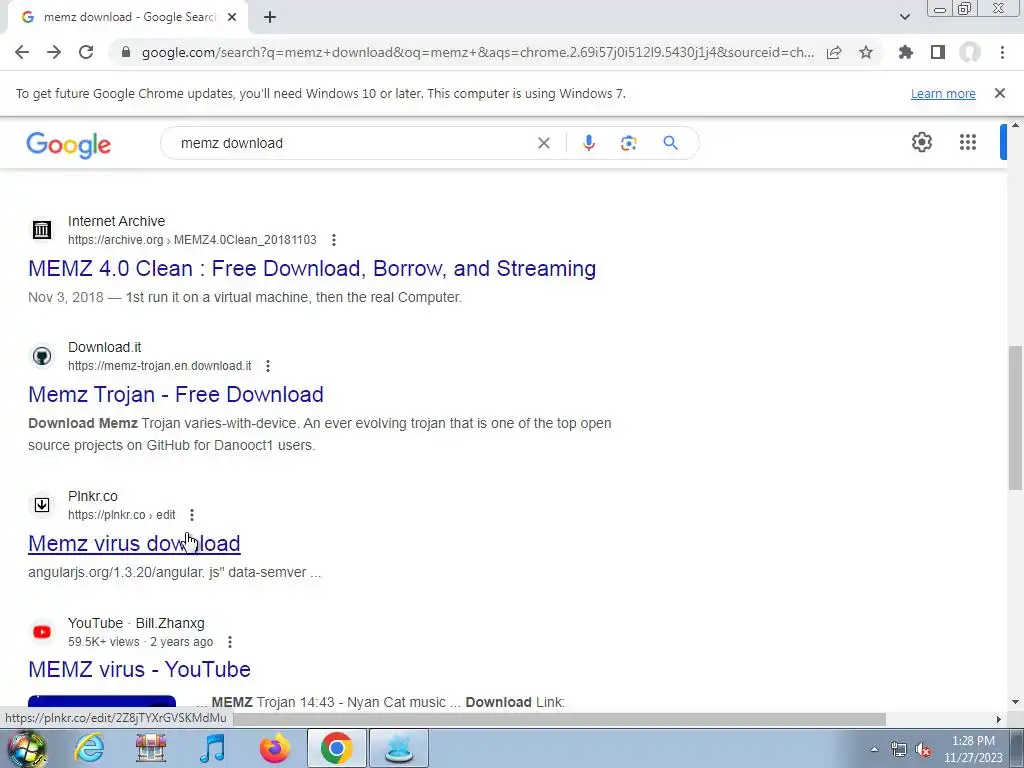Click the archive.org MEMZ4.0Clean URL text
The height and width of the screenshot is (768, 1024).
coord(192,240)
